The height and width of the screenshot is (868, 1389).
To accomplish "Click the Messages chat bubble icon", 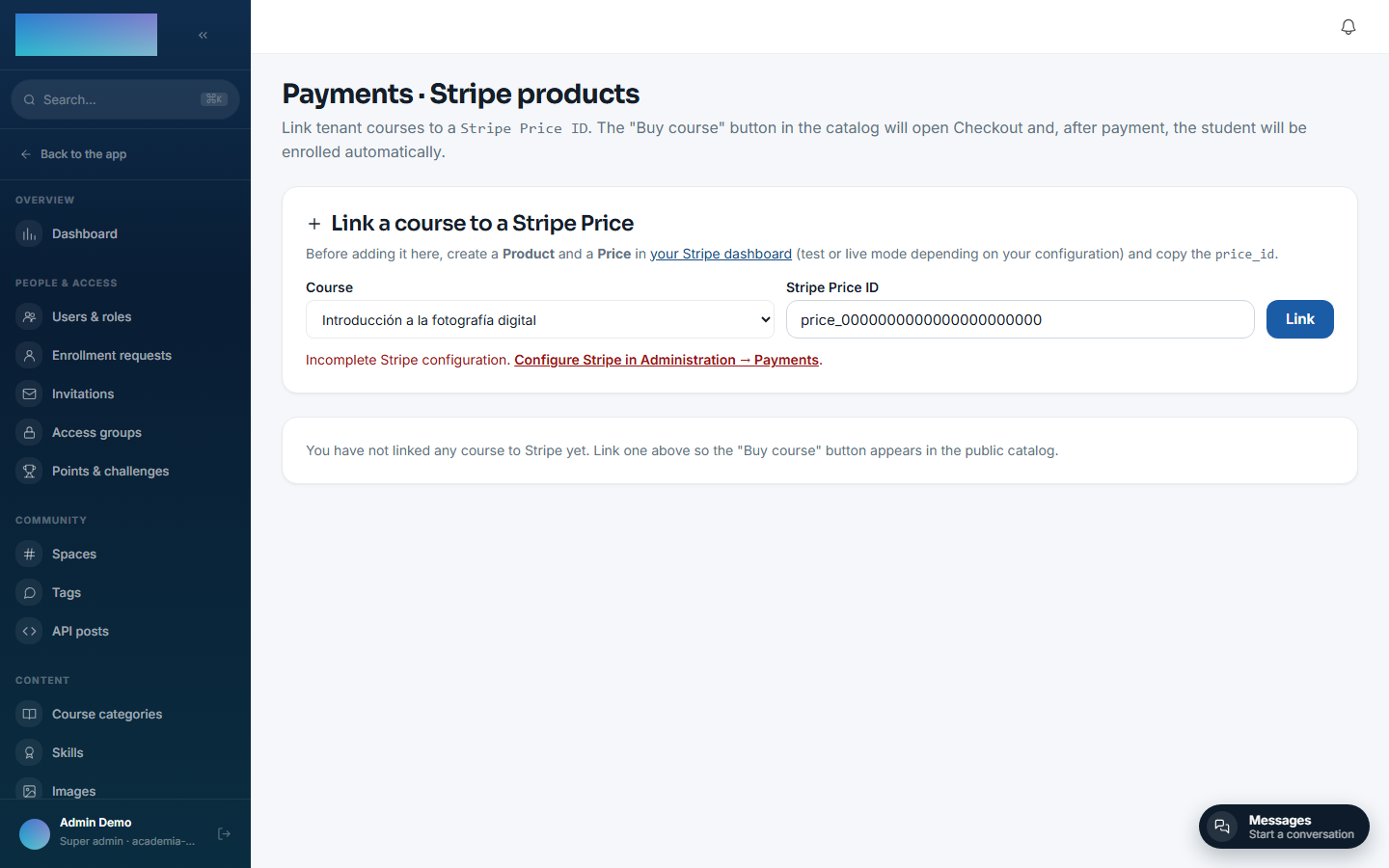I will [x=1222, y=827].
